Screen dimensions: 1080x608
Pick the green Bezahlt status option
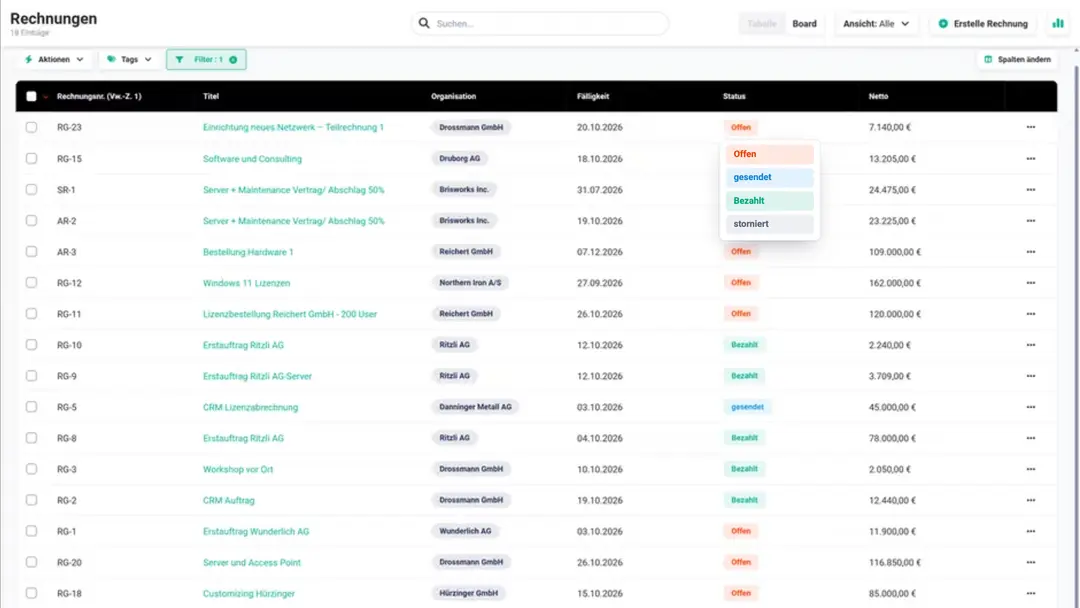[769, 201]
